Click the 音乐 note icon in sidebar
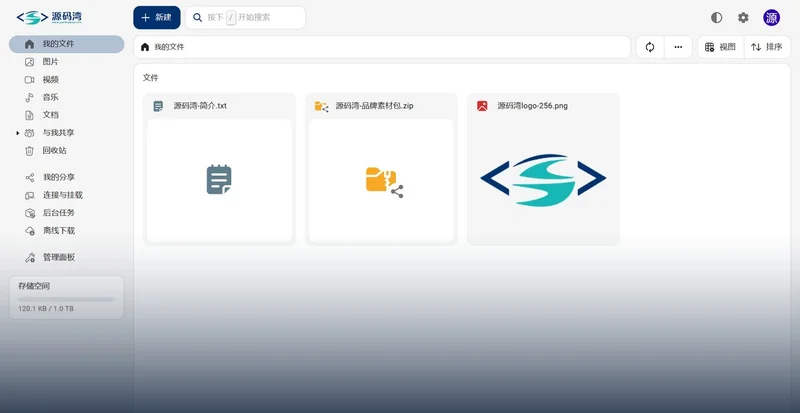800x413 pixels. tap(30, 97)
